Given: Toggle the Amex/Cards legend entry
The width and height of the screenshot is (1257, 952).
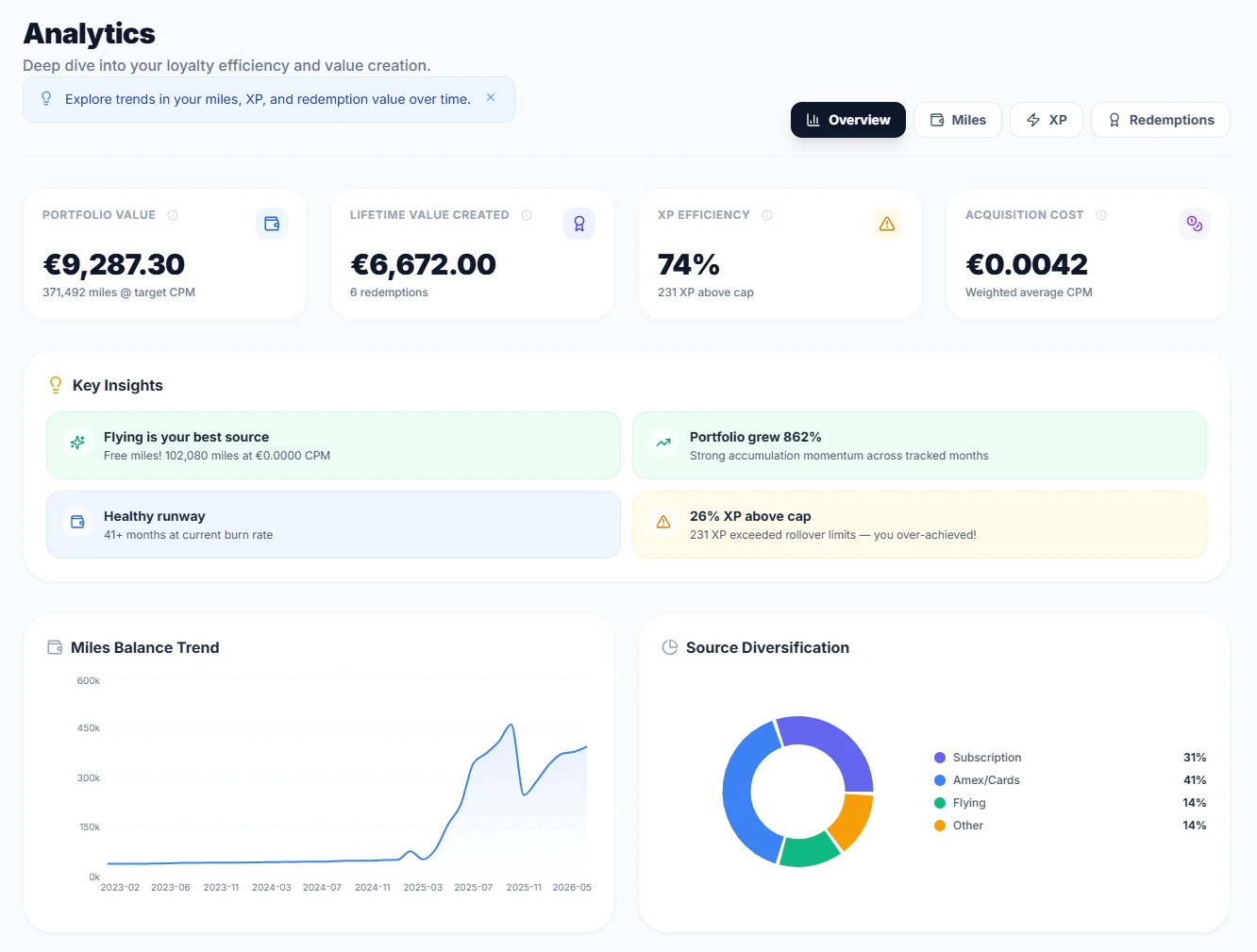Looking at the screenshot, I should point(986,779).
